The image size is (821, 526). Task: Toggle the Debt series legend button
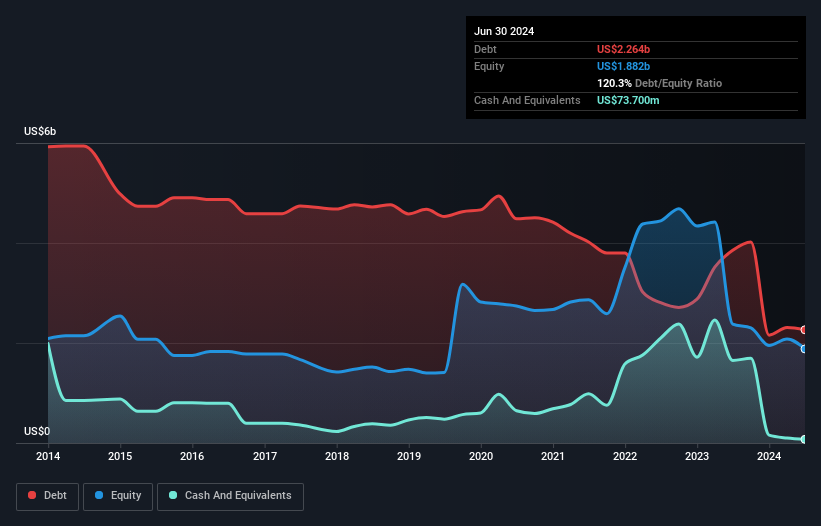point(48,496)
